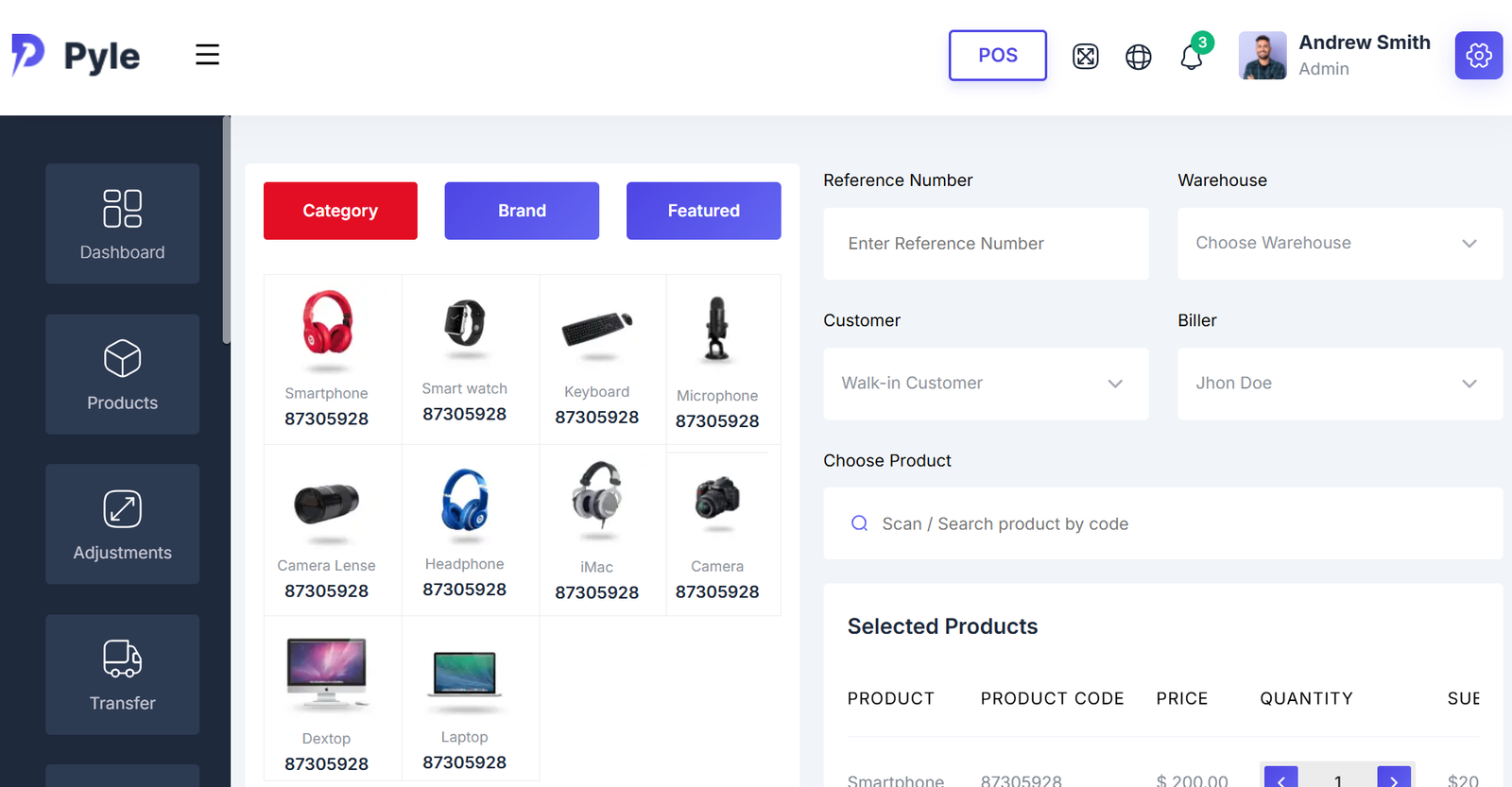Image resolution: width=1512 pixels, height=787 pixels.
Task: Select the Category filter tab
Action: [340, 211]
